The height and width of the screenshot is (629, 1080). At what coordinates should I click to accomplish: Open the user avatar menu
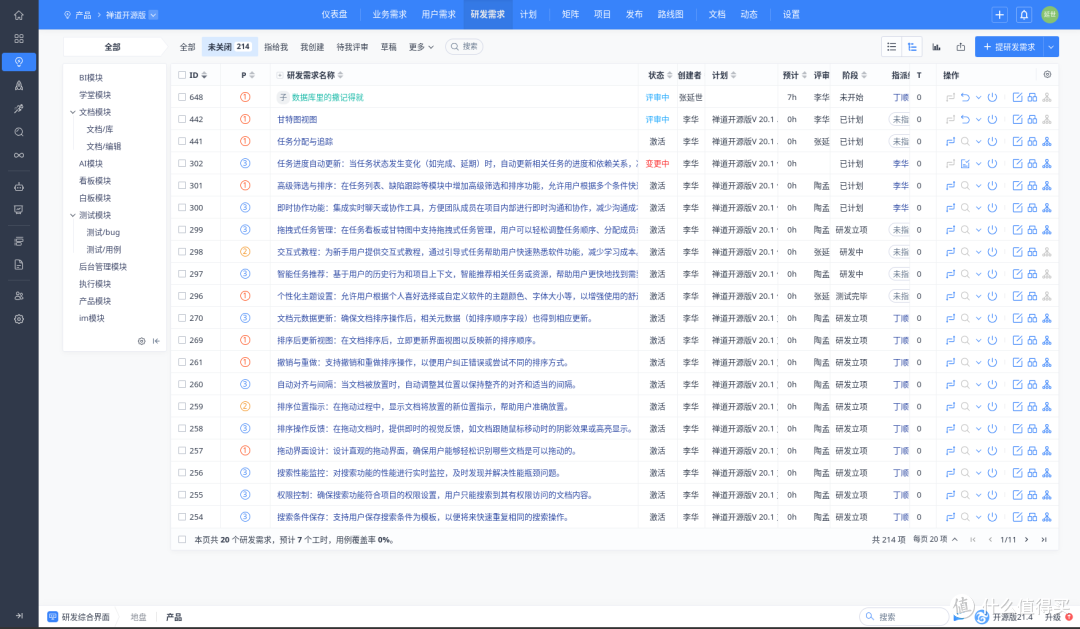pyautogui.click(x=1050, y=14)
